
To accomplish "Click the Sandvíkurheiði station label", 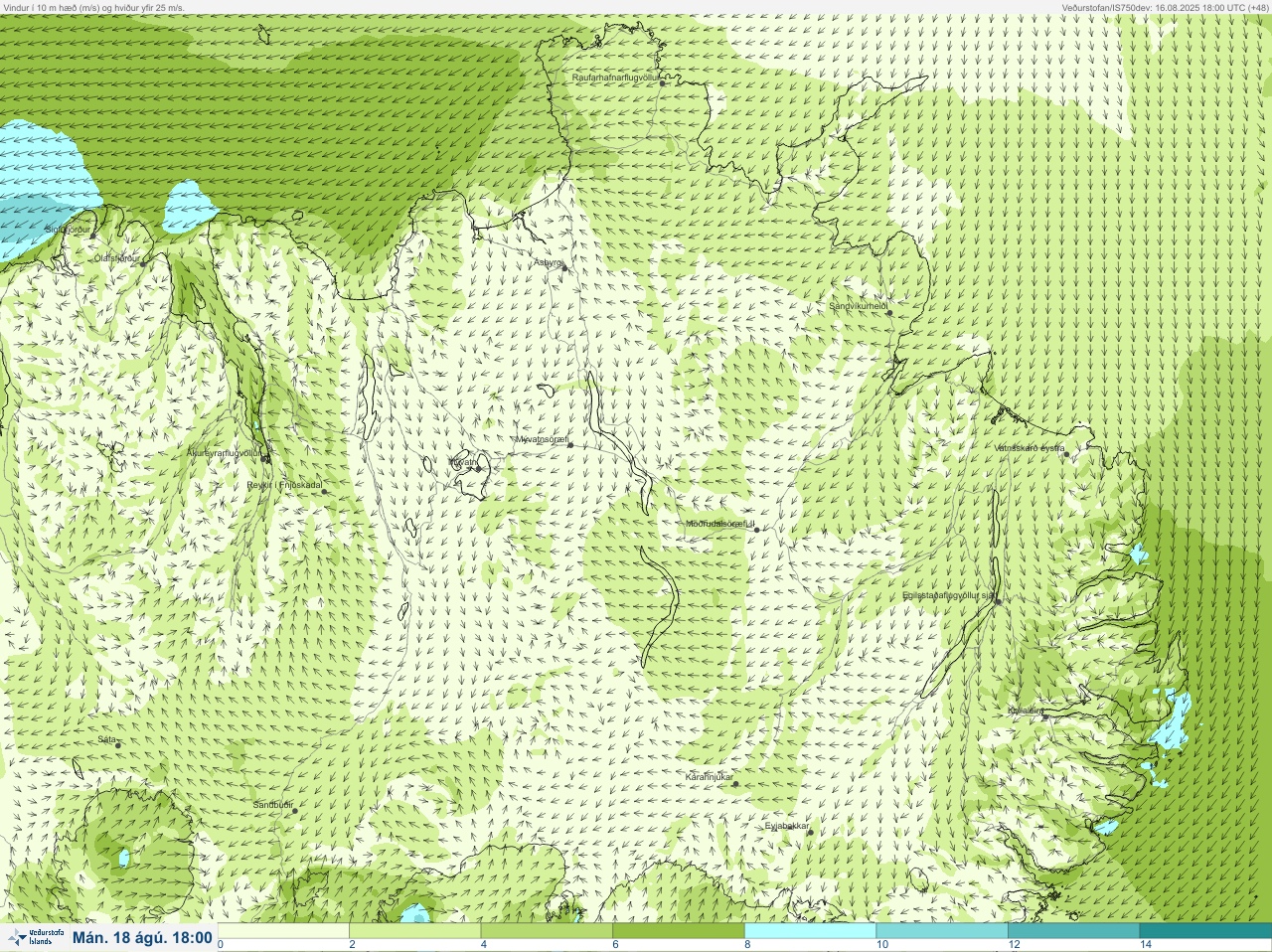I will [x=859, y=306].
